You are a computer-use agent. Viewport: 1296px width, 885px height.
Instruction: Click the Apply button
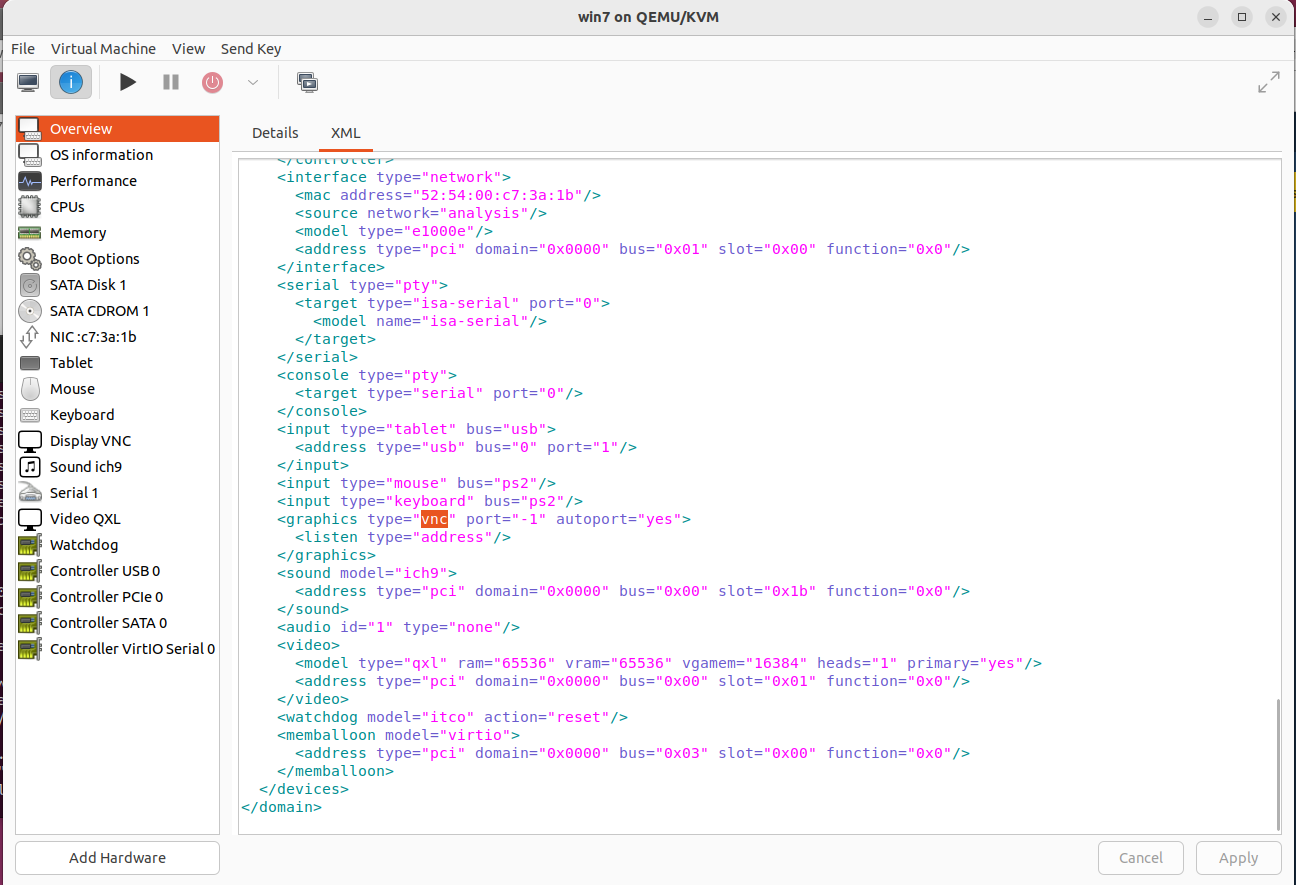(x=1238, y=858)
